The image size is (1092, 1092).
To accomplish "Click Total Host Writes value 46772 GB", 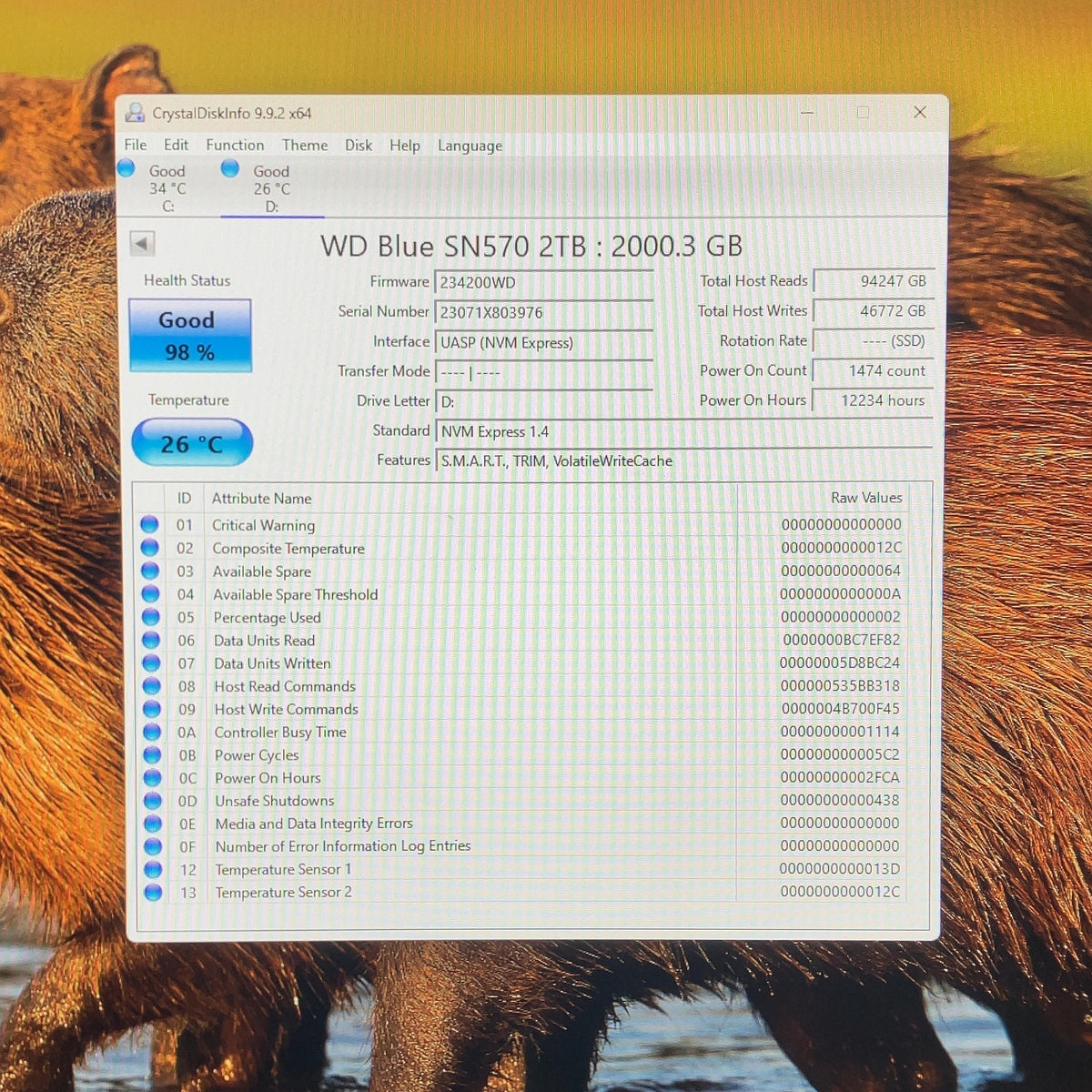I will pos(873,310).
